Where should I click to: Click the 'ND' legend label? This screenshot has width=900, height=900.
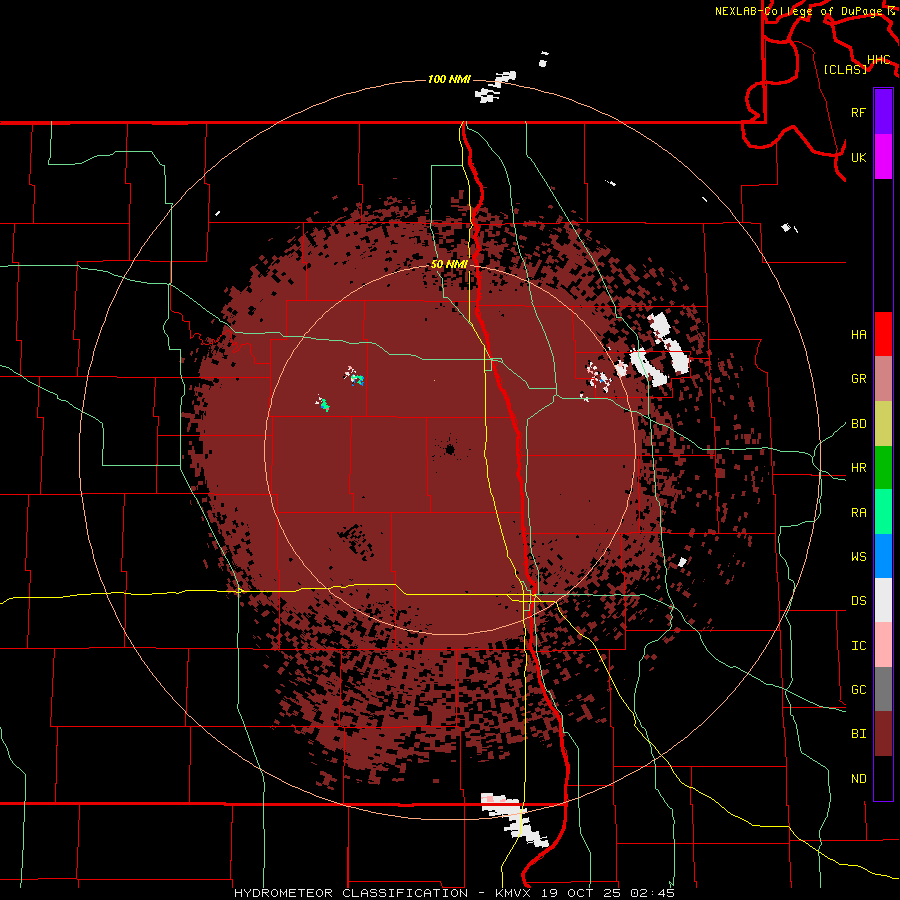[858, 779]
